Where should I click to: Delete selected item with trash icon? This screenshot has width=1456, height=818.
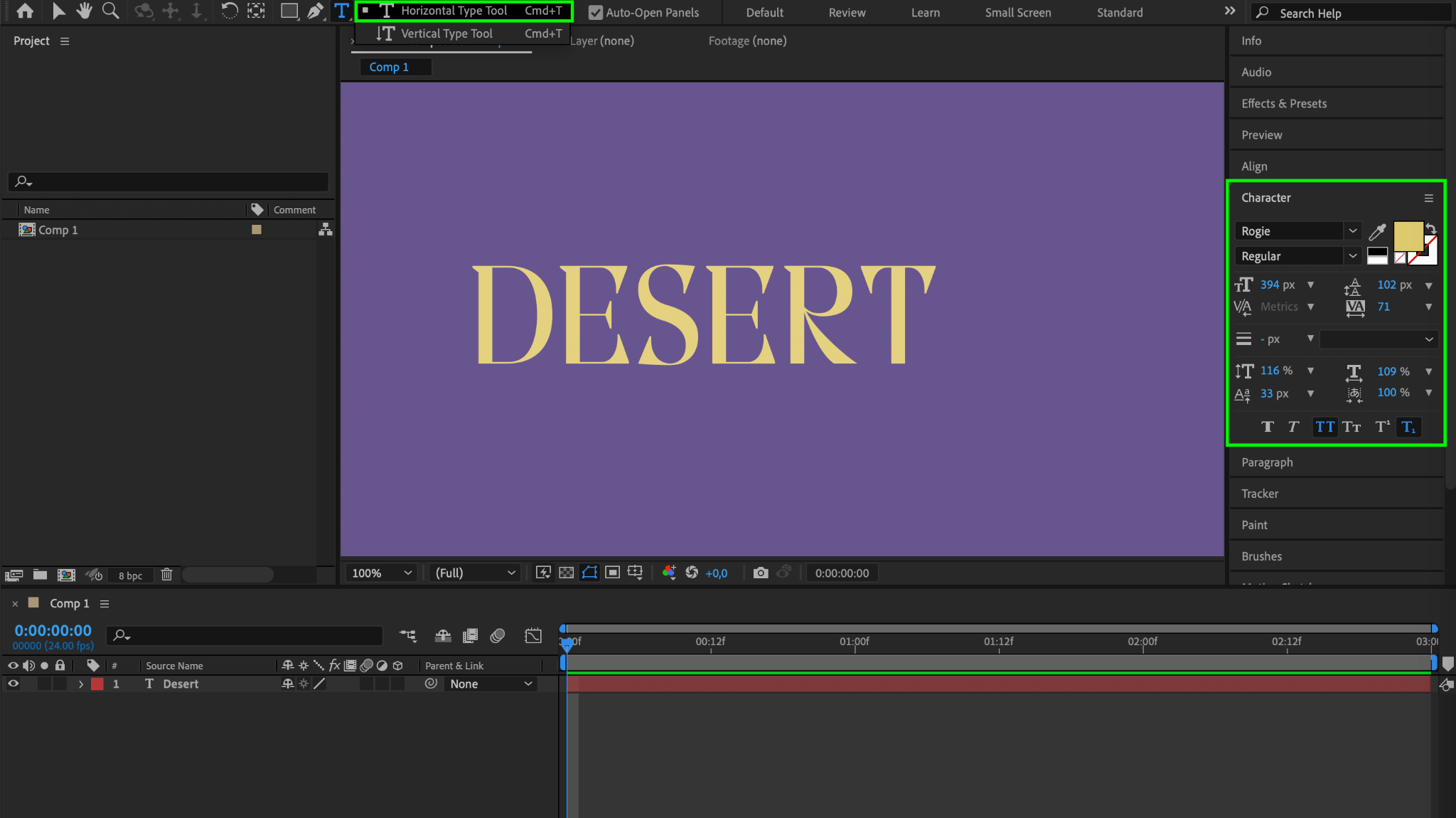point(166,575)
